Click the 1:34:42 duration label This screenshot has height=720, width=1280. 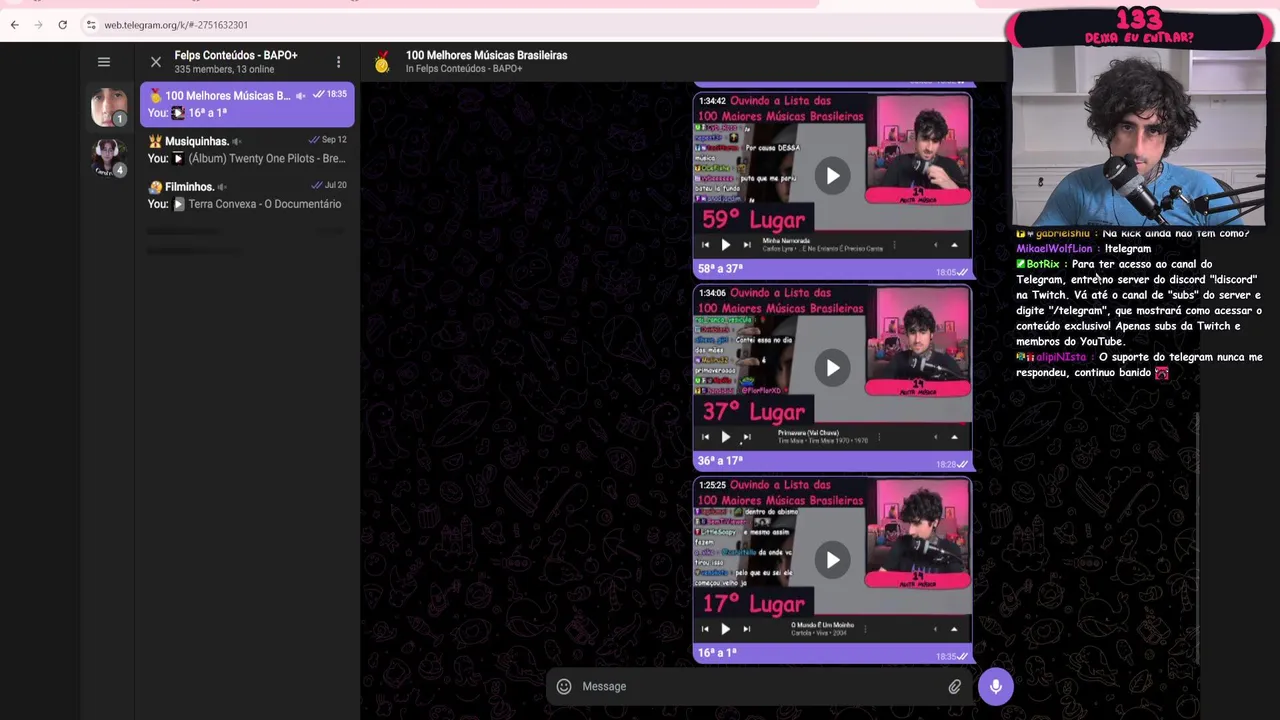point(712,101)
